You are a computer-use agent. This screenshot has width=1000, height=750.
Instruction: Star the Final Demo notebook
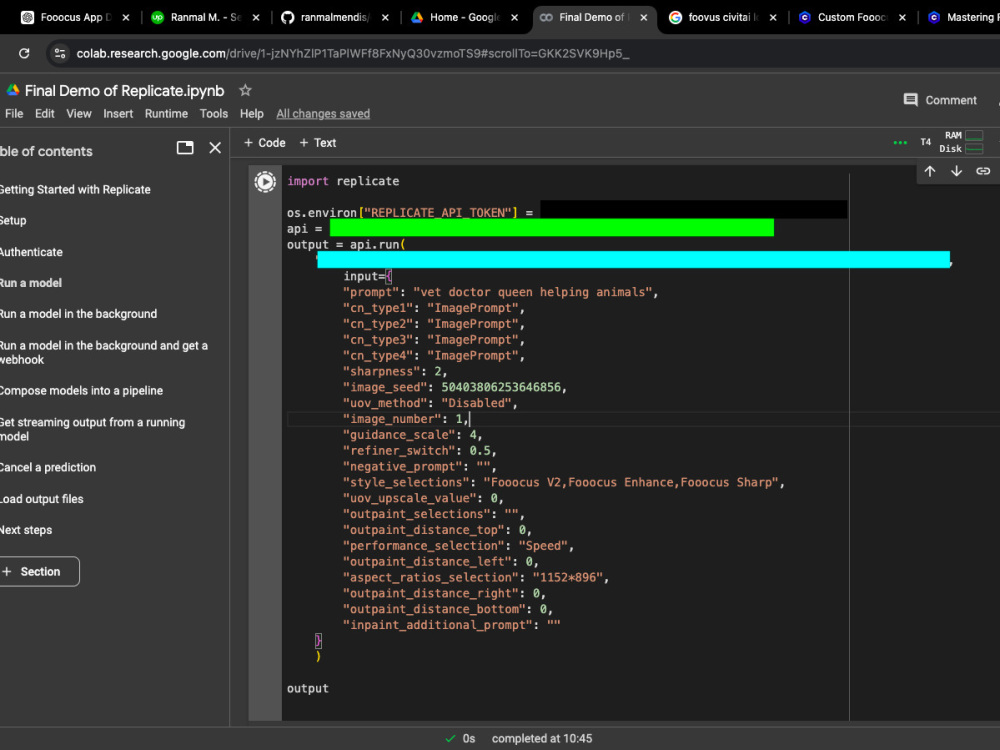243,89
